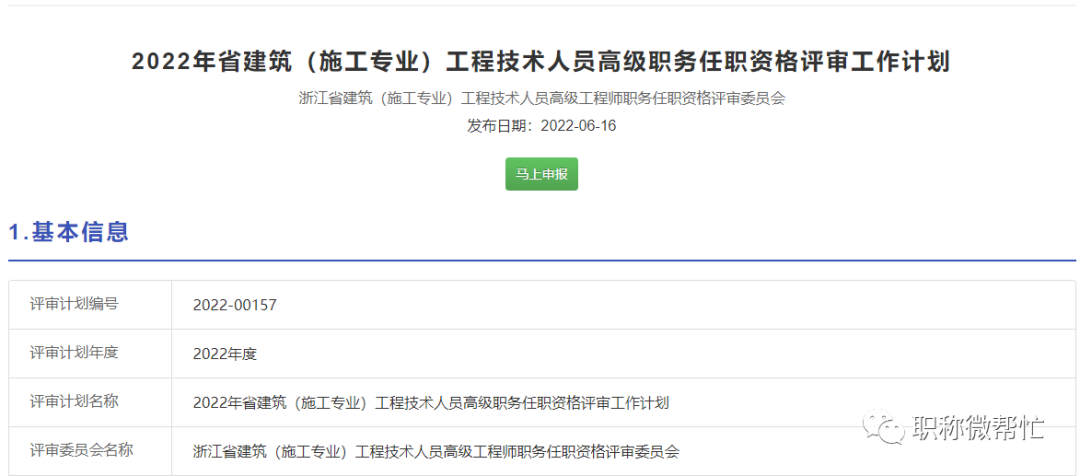Image resolution: width=1080 pixels, height=476 pixels.
Task: Click the 评审委员会名称 label cell
Action: (x=90, y=451)
